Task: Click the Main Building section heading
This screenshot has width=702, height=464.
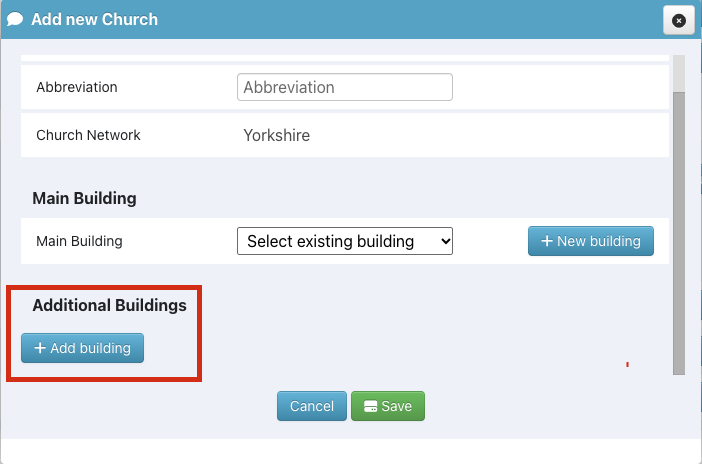Action: pyautogui.click(x=84, y=198)
